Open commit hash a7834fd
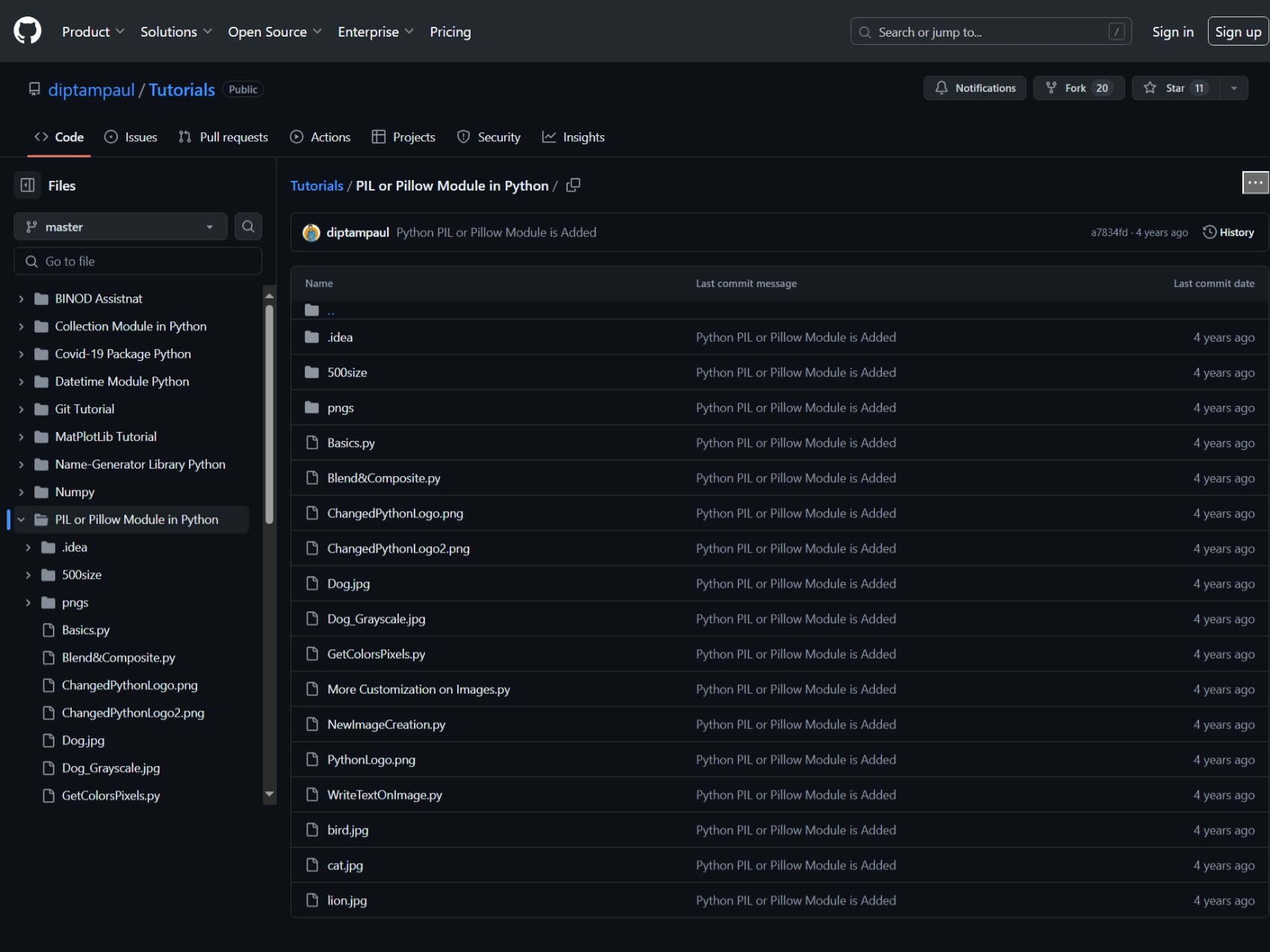The width and height of the screenshot is (1270, 952). 1109,232
